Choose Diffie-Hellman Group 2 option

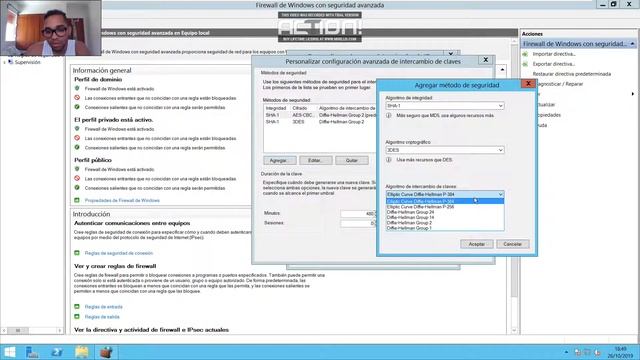tap(444, 223)
